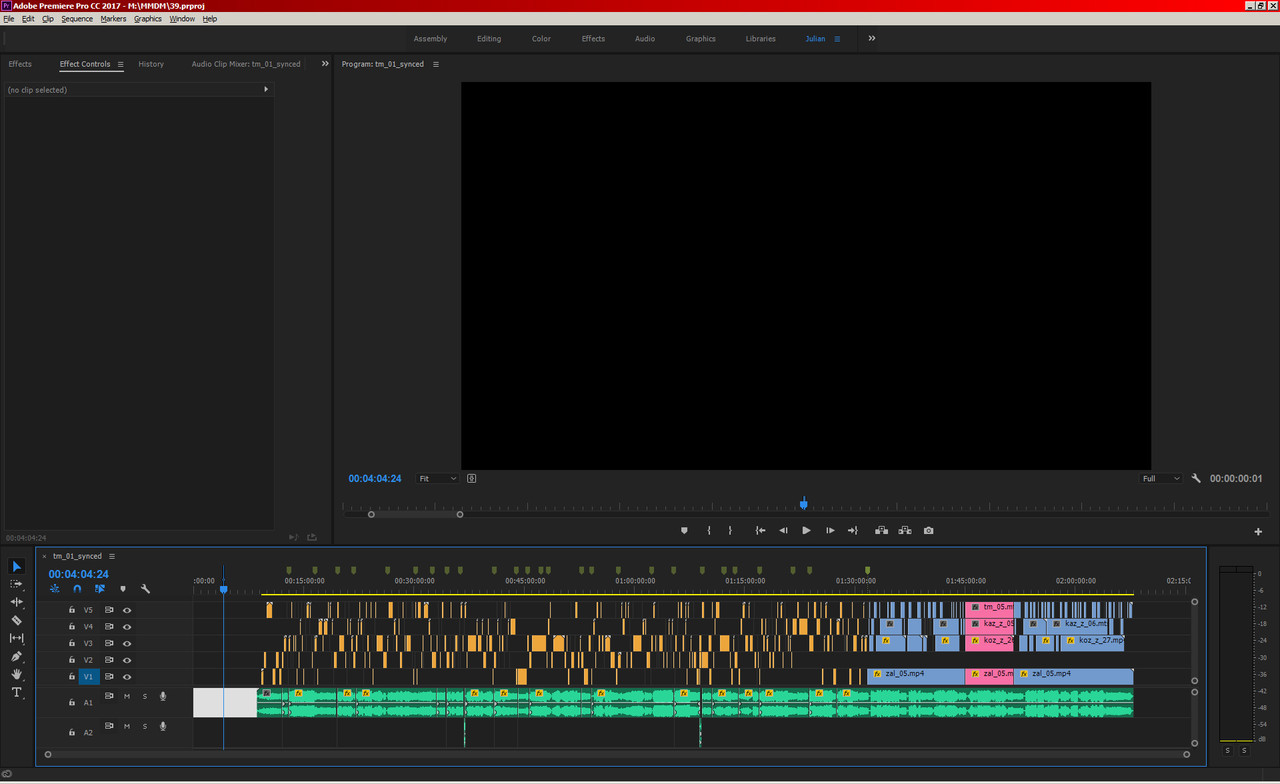The width and height of the screenshot is (1280, 784).
Task: Click the Mark Out button
Action: coord(730,531)
